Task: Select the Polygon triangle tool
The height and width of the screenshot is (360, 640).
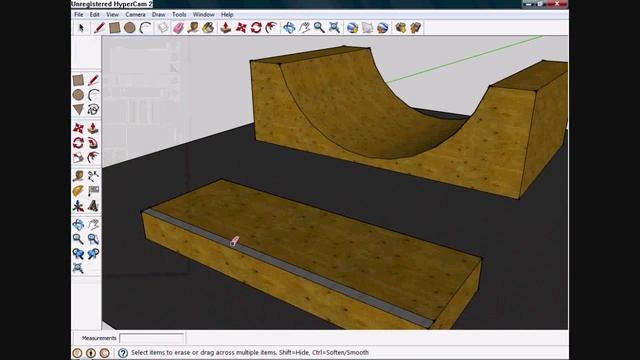Action: point(78,109)
